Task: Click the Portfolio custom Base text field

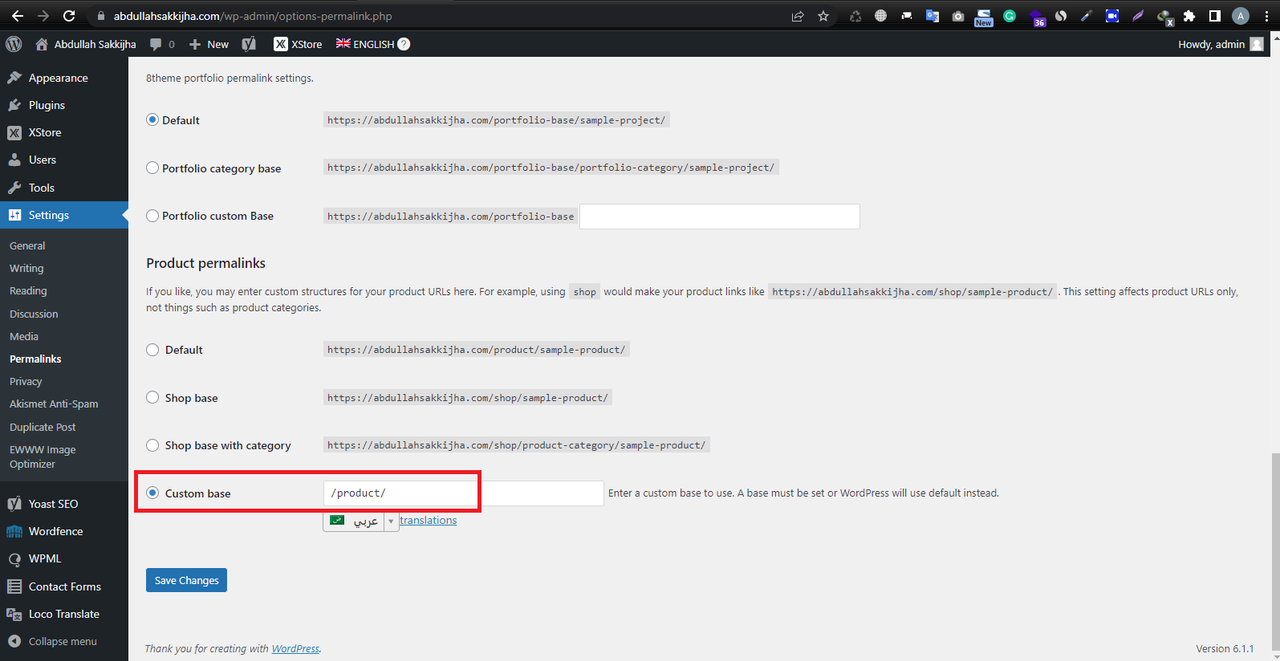Action: tap(720, 216)
